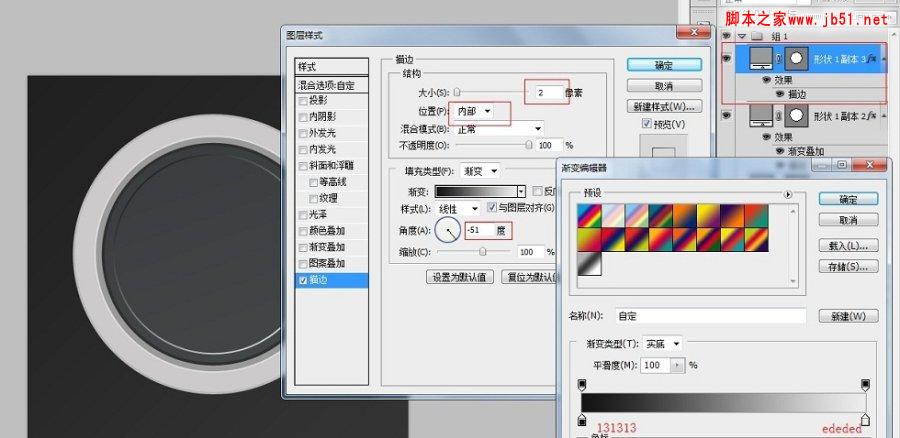Enable the 外发光 checkbox

click(x=302, y=133)
